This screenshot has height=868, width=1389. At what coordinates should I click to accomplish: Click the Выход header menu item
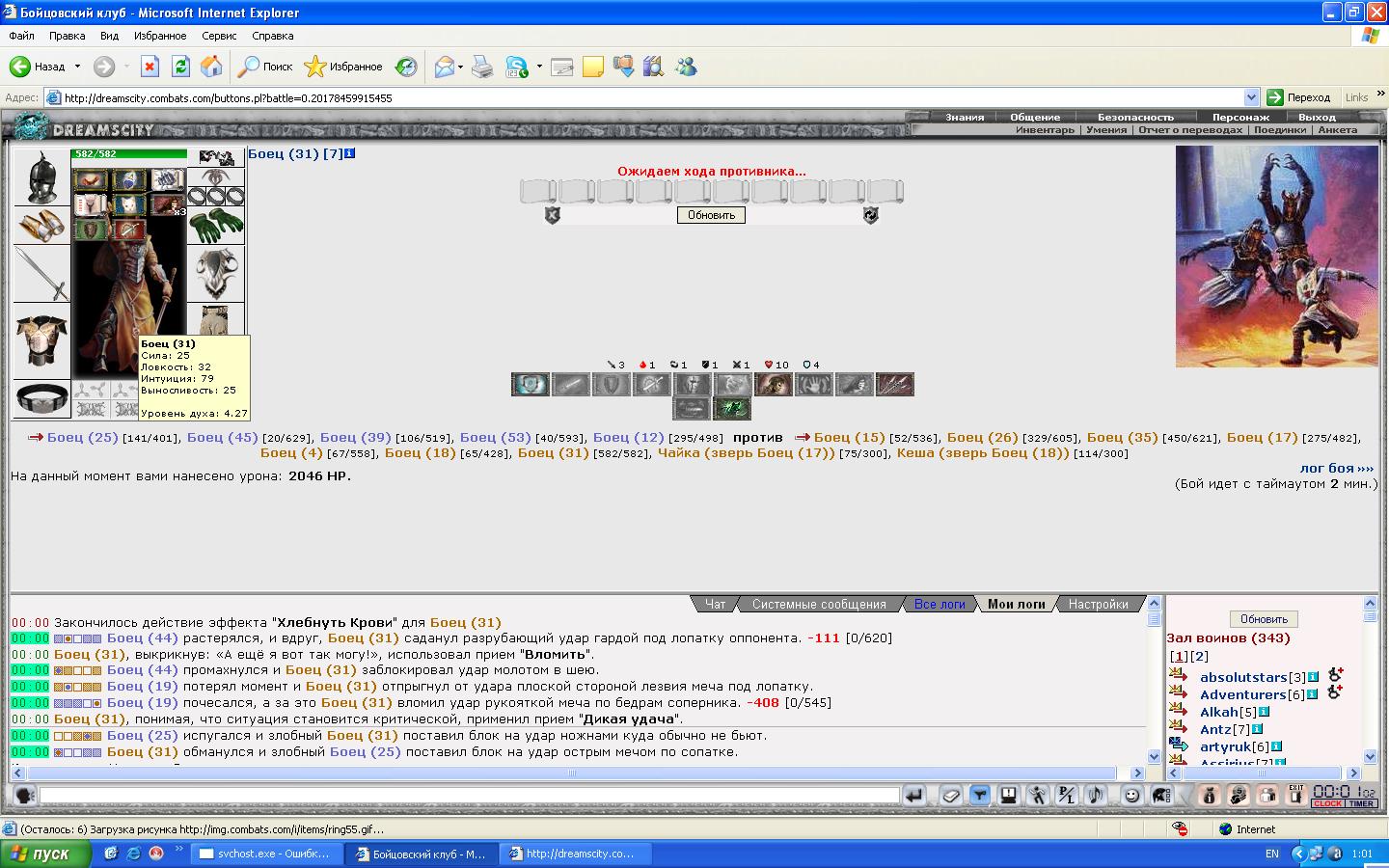[x=1317, y=117]
